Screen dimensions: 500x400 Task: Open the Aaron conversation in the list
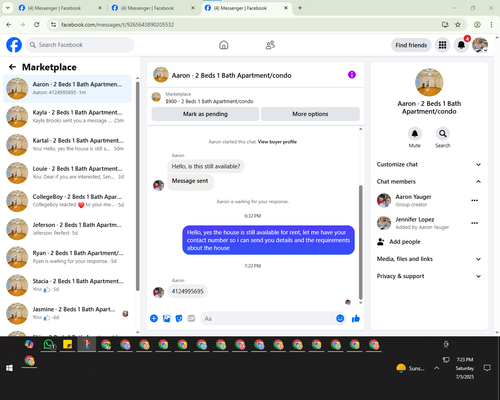click(x=67, y=89)
